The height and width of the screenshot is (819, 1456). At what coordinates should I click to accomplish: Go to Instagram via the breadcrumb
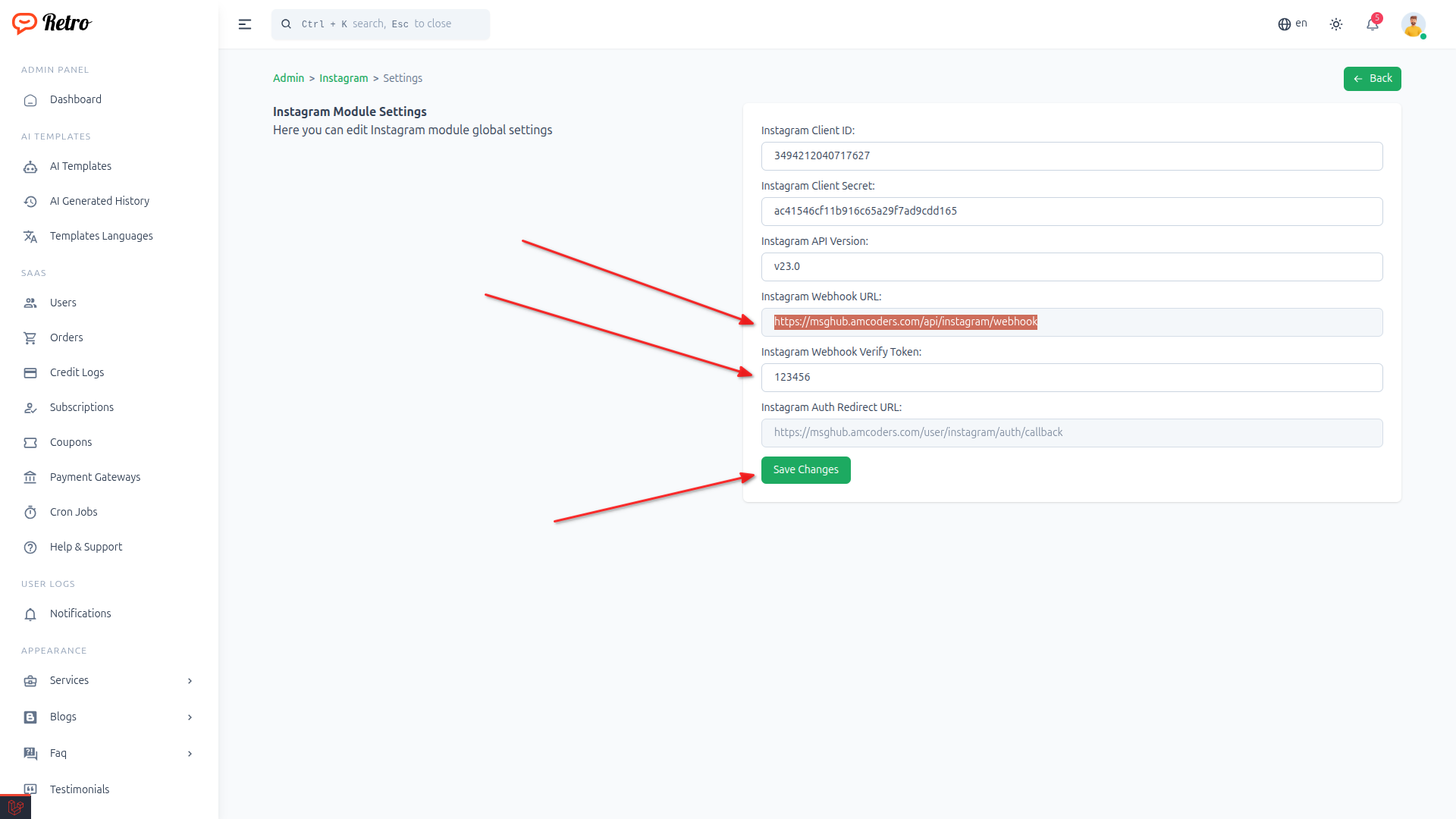tap(344, 77)
